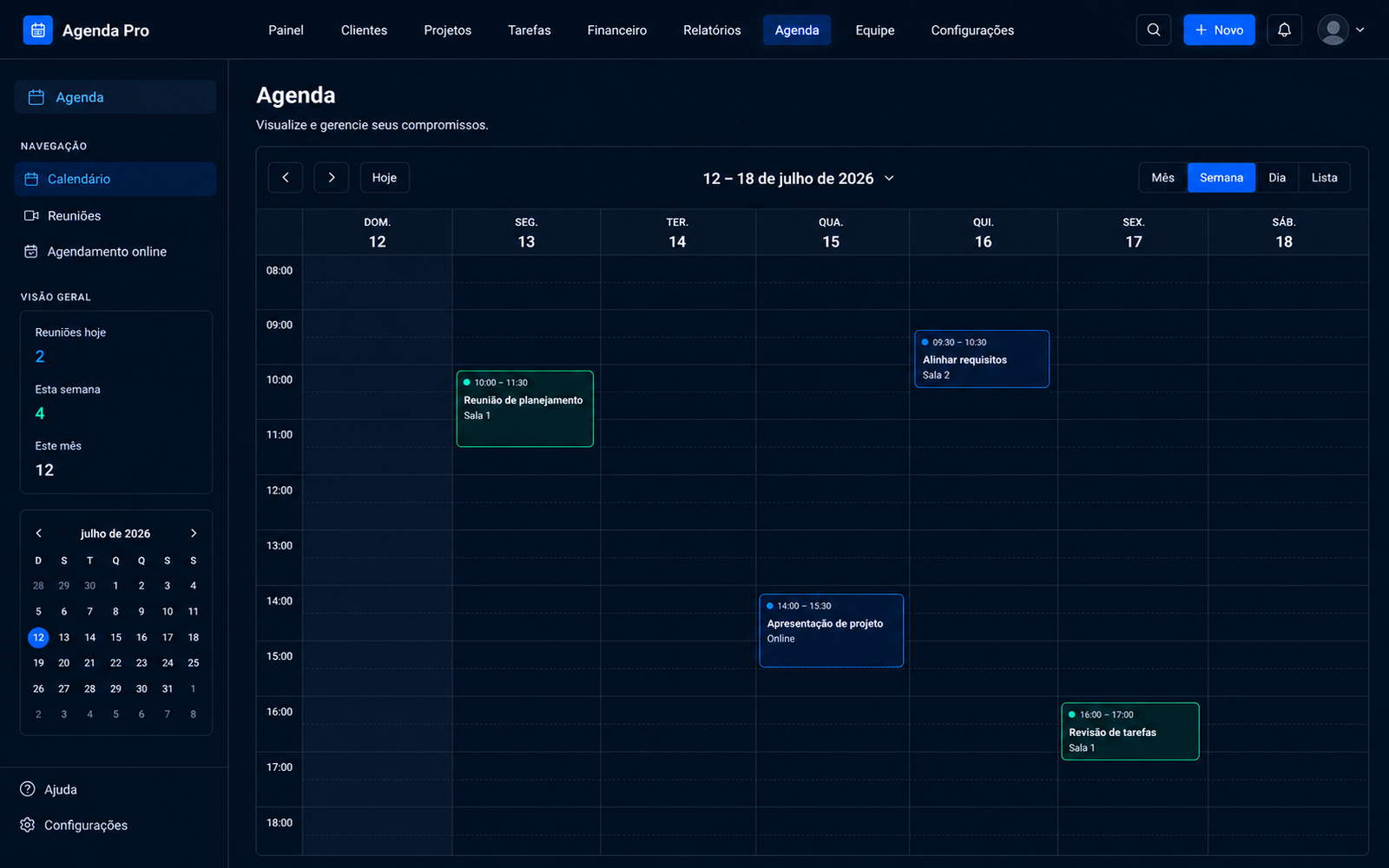Image resolution: width=1389 pixels, height=868 pixels.
Task: Open the Reunião de planejamento event
Action: [524, 409]
